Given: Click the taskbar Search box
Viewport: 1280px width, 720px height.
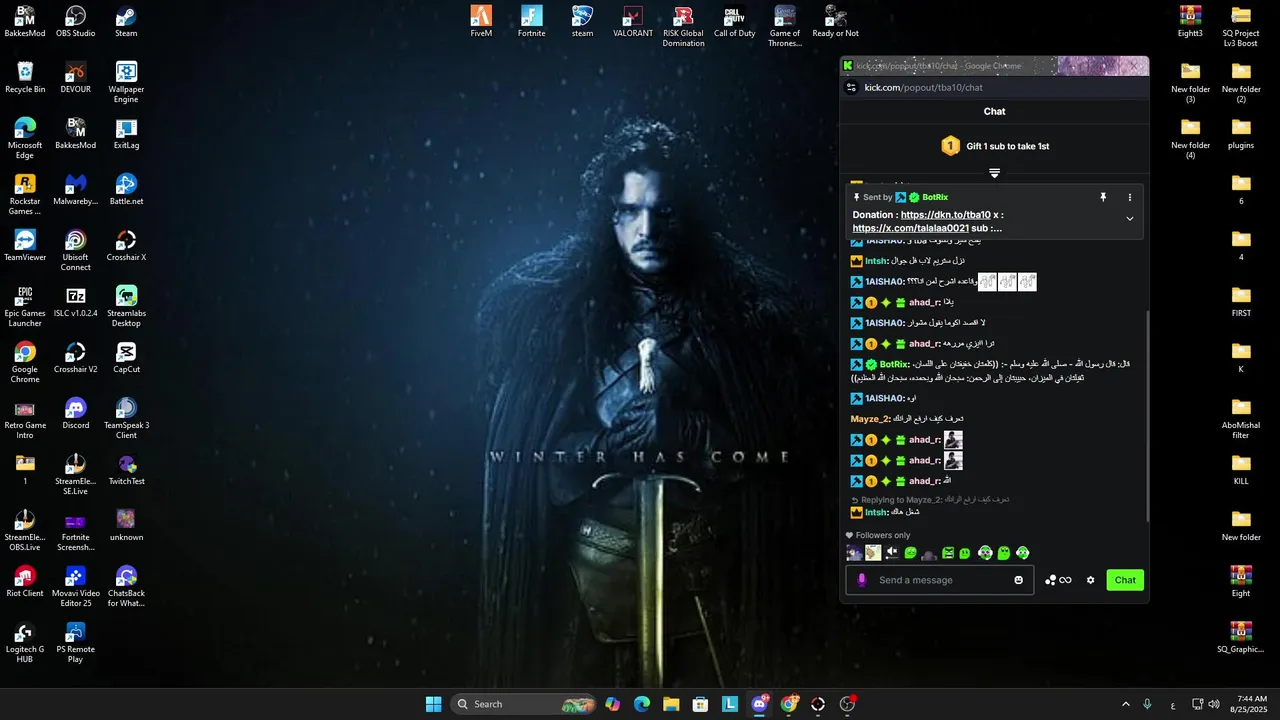Looking at the screenshot, I should coord(525,704).
